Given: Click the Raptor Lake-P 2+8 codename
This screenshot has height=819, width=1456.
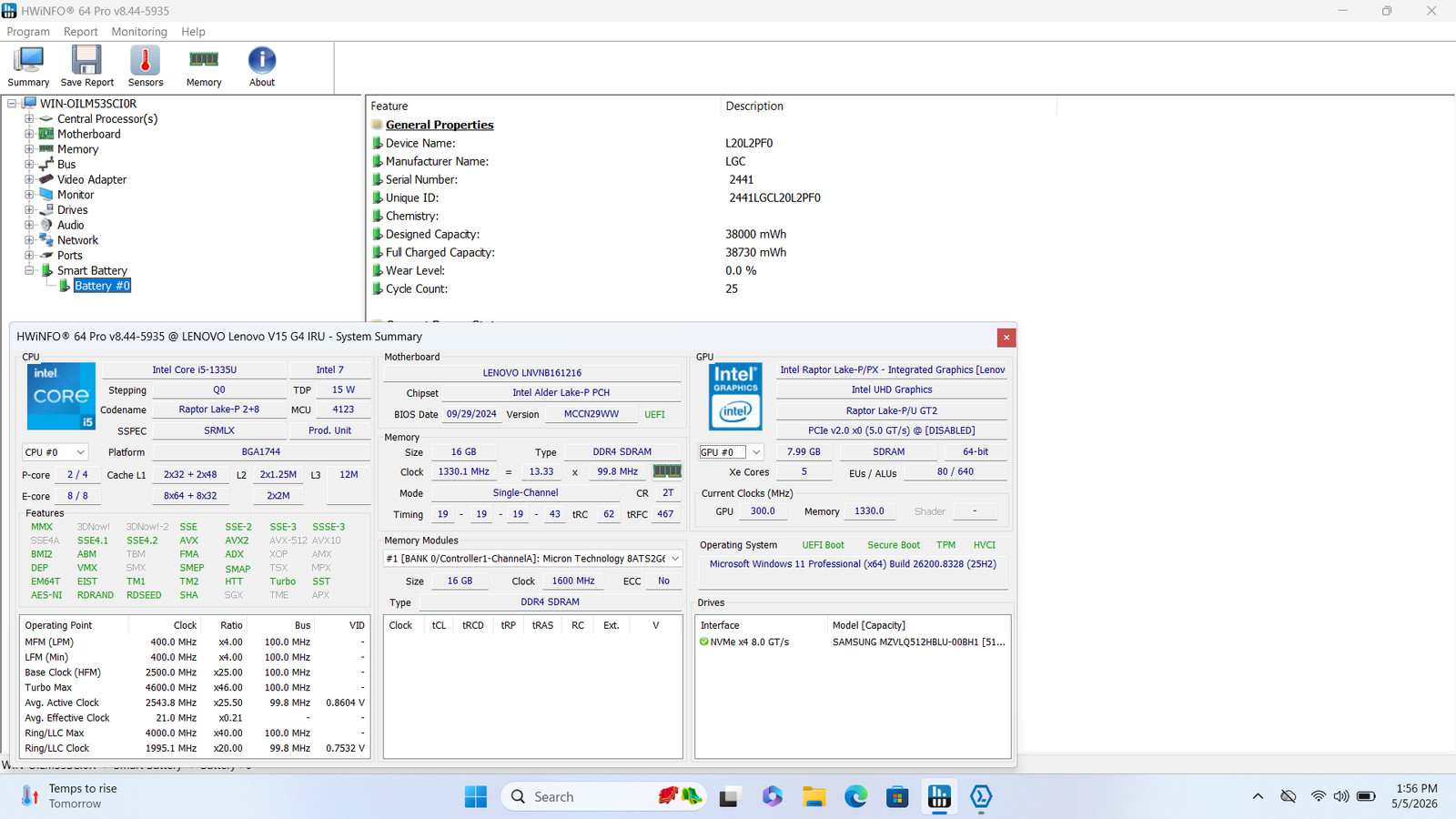Looking at the screenshot, I should [x=218, y=409].
